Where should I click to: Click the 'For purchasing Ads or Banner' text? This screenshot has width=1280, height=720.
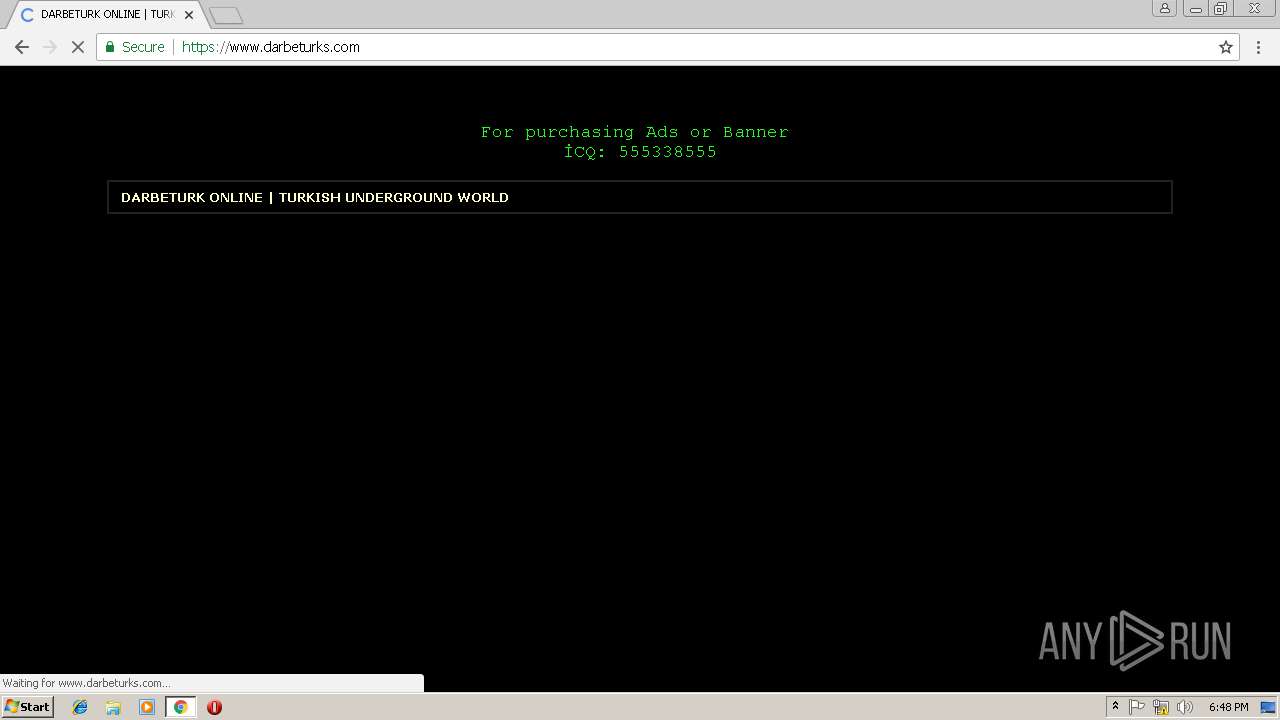(x=634, y=132)
